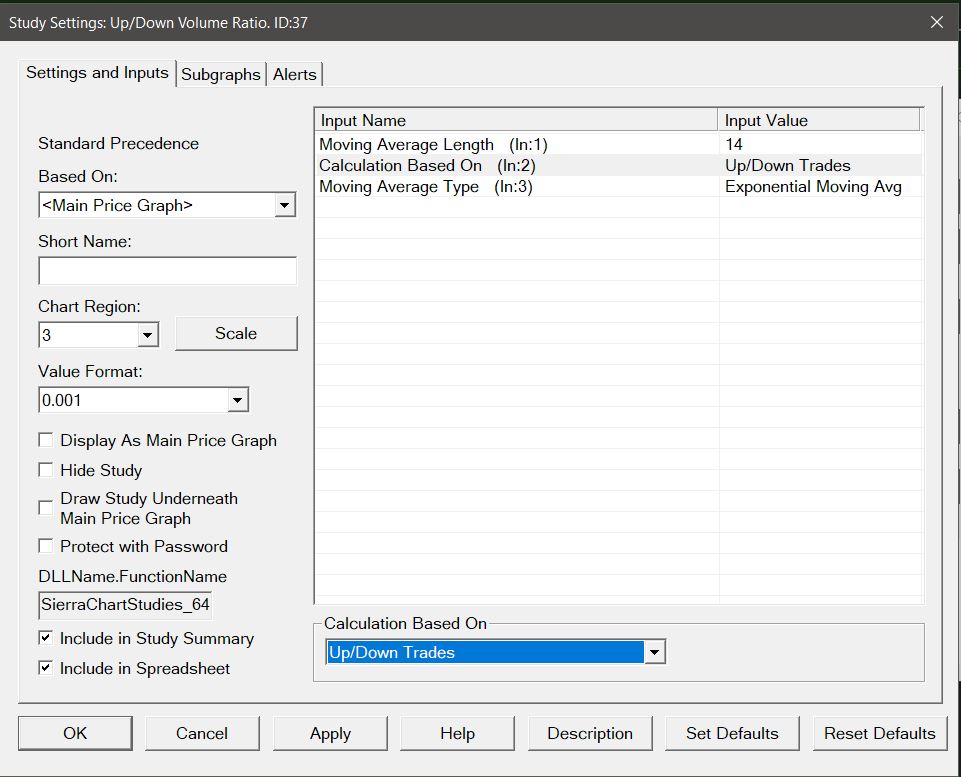
Task: Toggle Draw Study Underneath Main Price Graph
Action: pyautogui.click(x=46, y=508)
